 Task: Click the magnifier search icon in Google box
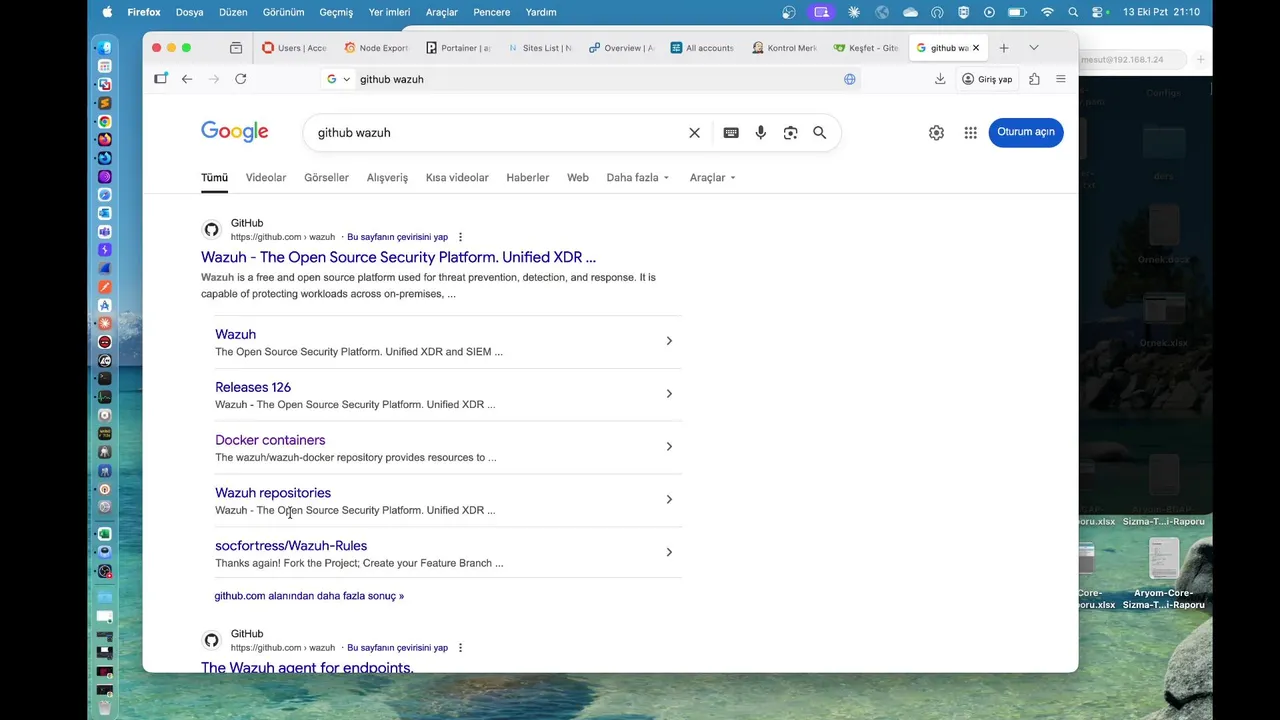coord(820,133)
